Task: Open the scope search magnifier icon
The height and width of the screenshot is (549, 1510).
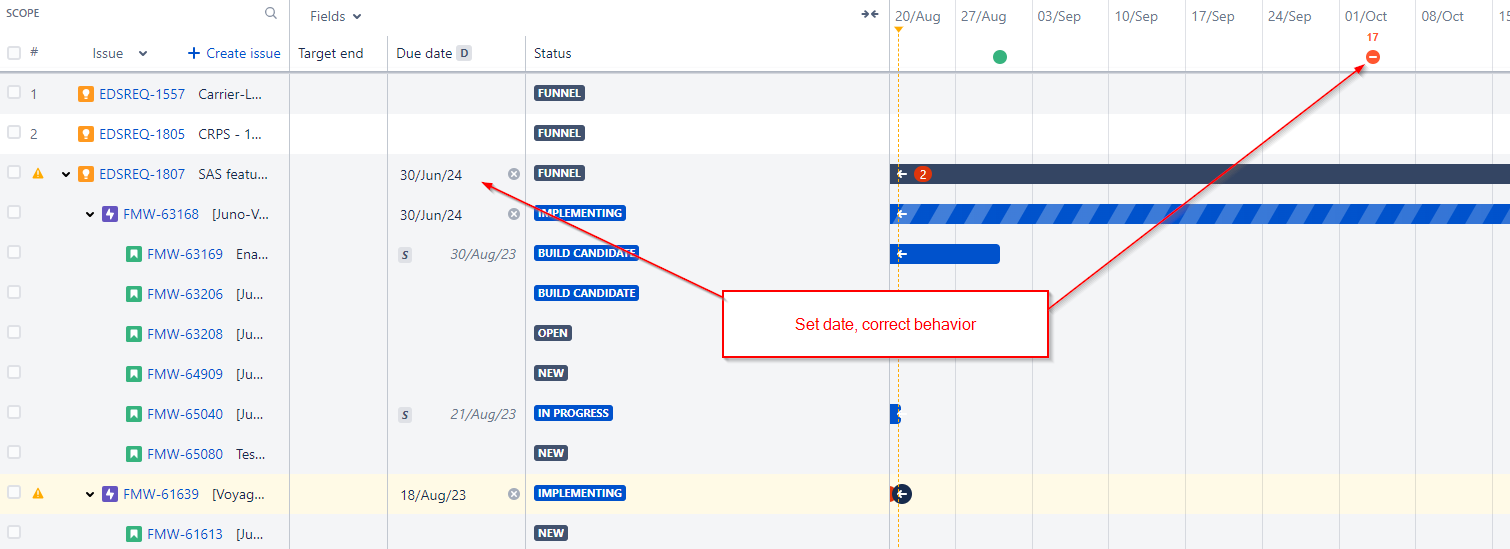Action: (271, 14)
